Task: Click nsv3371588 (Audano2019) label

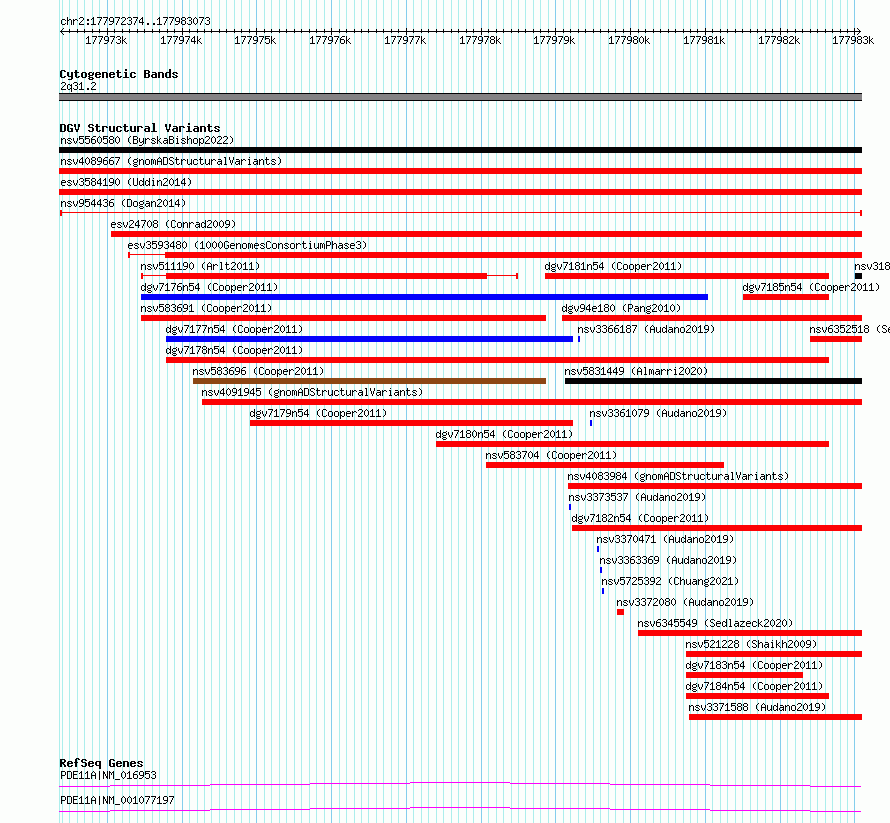Action: click(757, 707)
